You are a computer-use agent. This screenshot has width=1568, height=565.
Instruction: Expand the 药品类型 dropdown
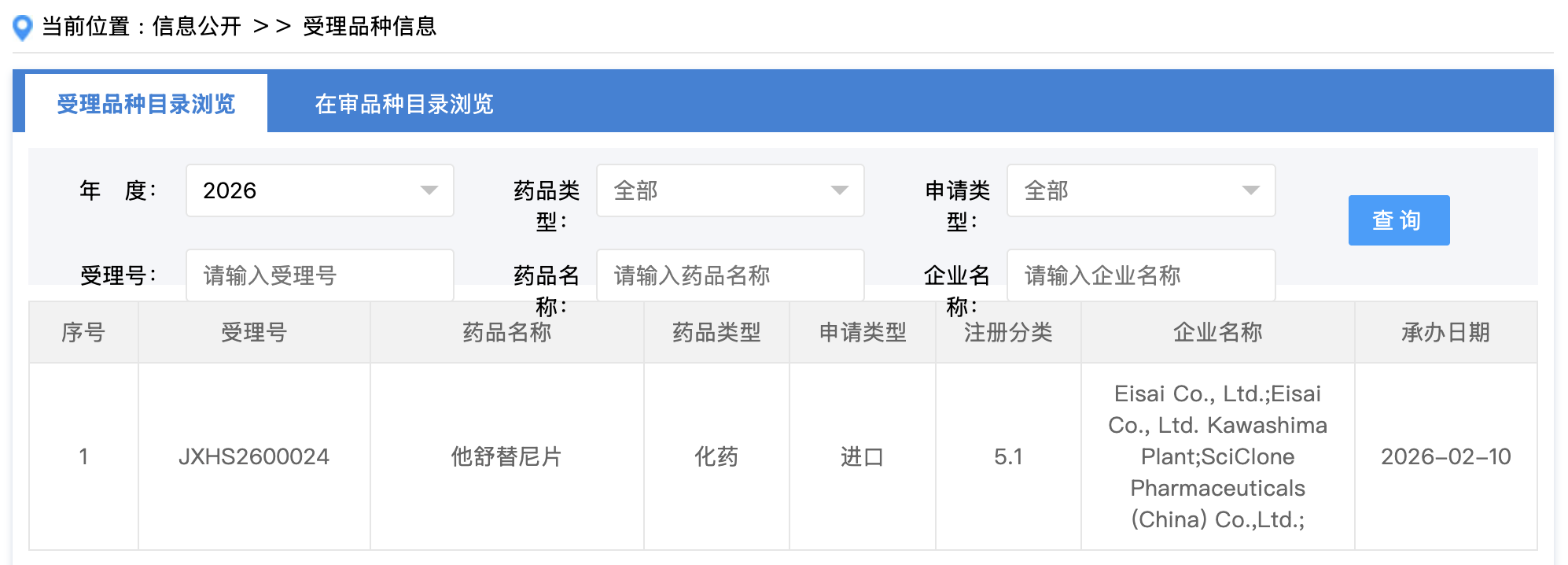click(730, 190)
